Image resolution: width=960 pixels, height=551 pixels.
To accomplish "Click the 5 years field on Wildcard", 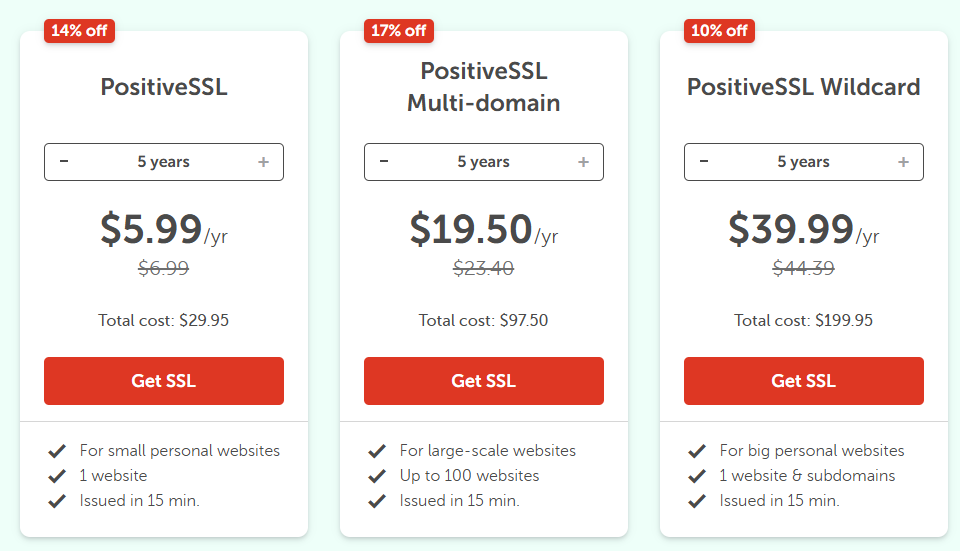I will pyautogui.click(x=804, y=162).
